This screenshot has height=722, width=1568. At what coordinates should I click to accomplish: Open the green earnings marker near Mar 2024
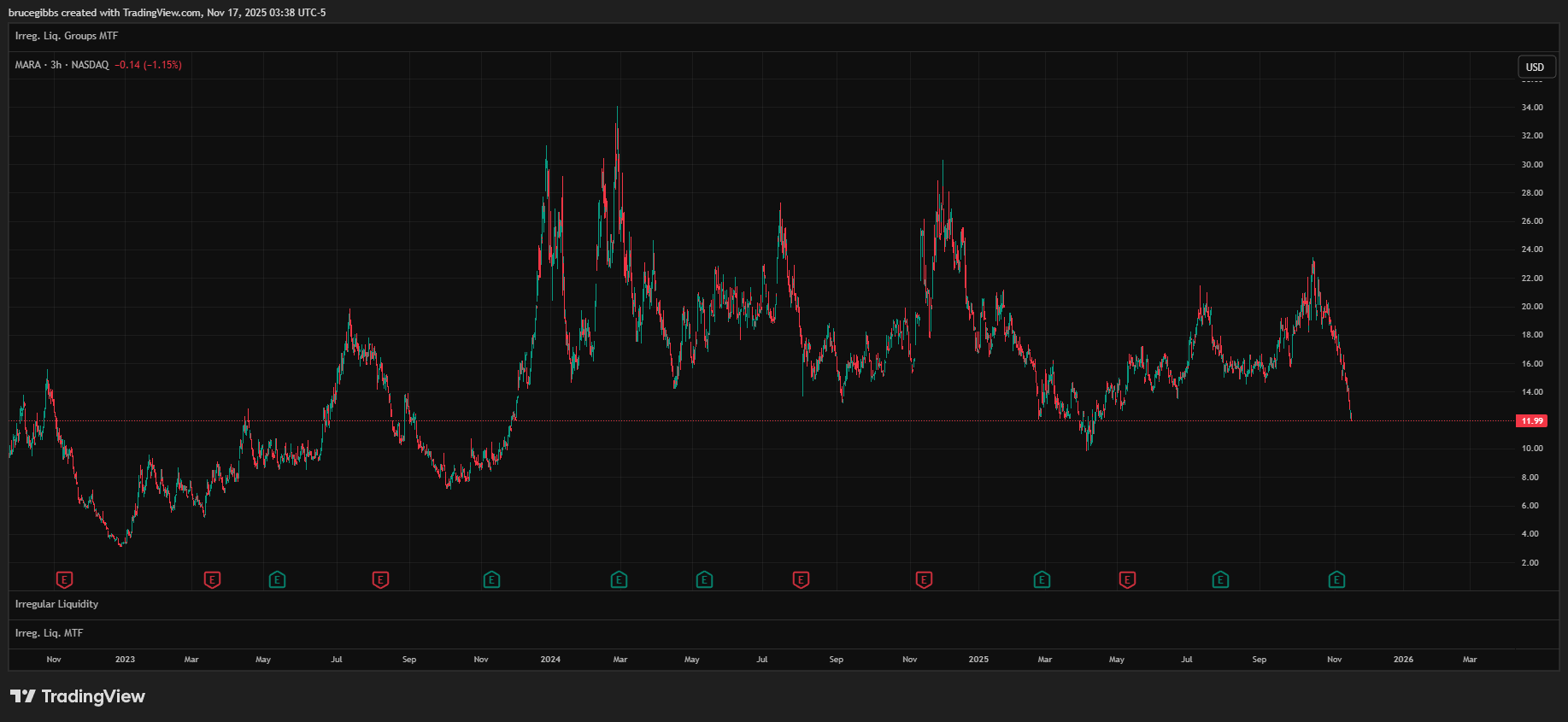[620, 580]
